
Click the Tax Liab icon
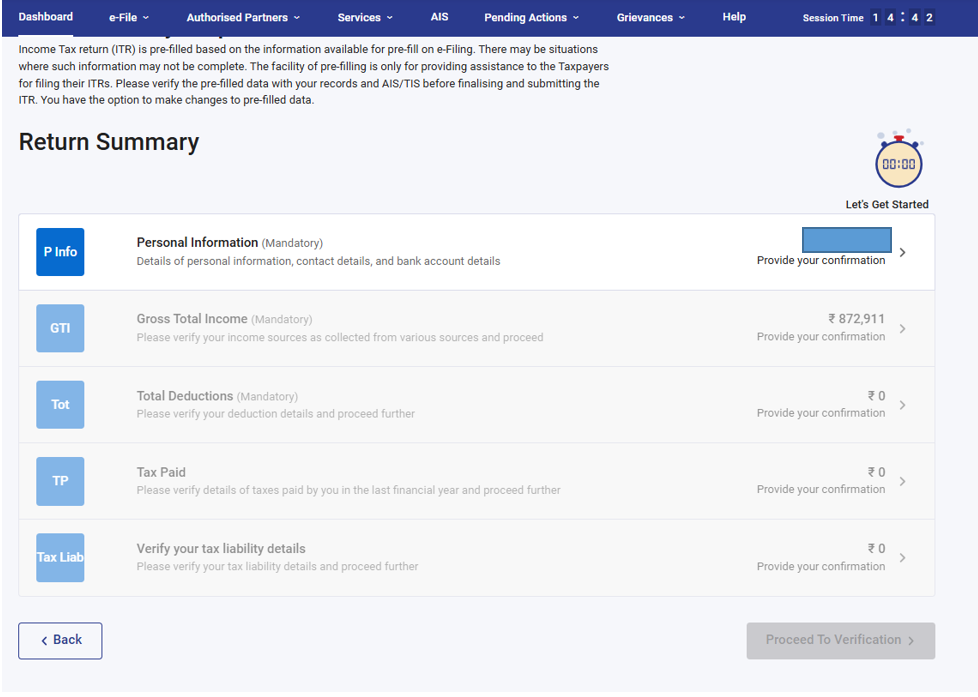[x=60, y=557]
